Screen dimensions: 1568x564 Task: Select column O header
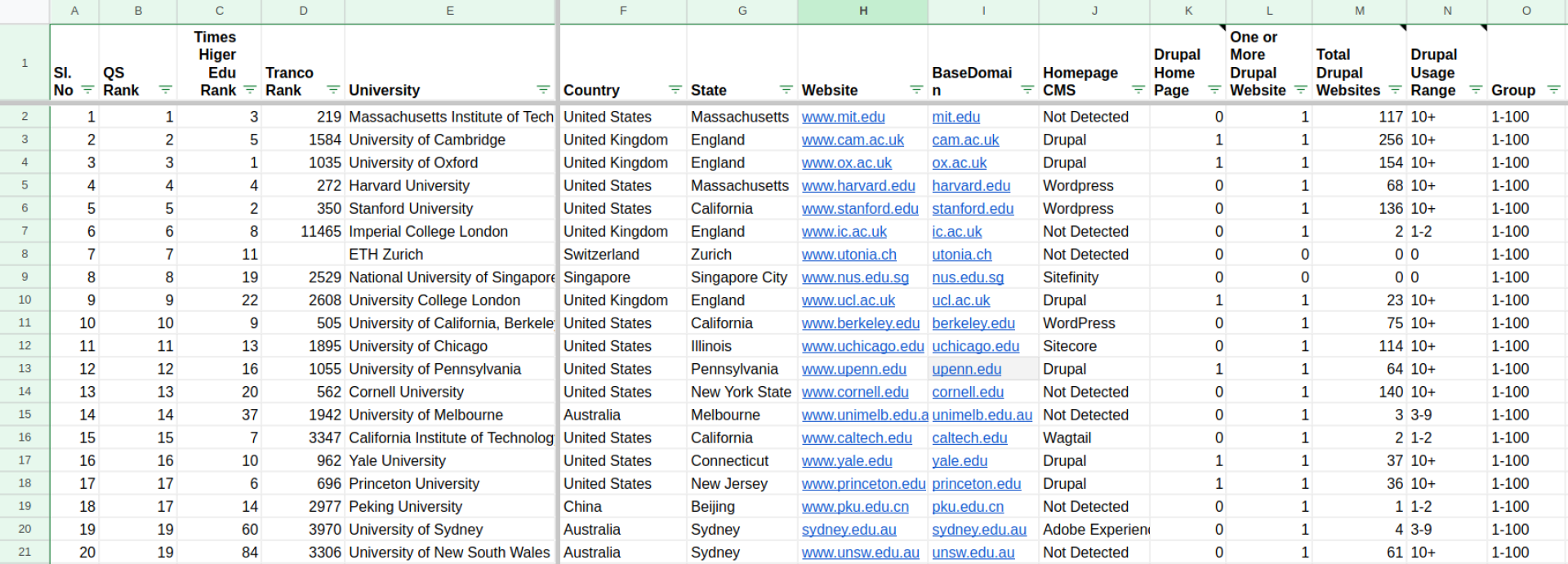[x=1526, y=11]
